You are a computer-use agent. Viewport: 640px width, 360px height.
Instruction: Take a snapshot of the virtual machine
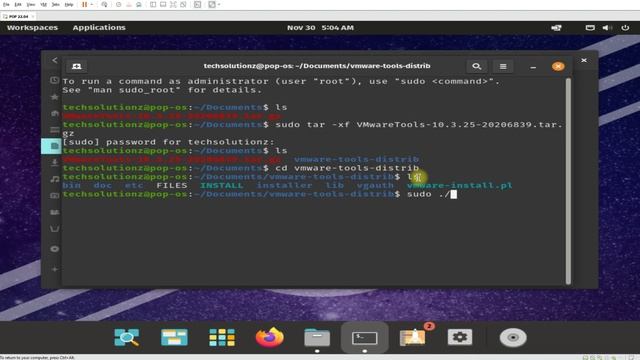click(x=118, y=4)
